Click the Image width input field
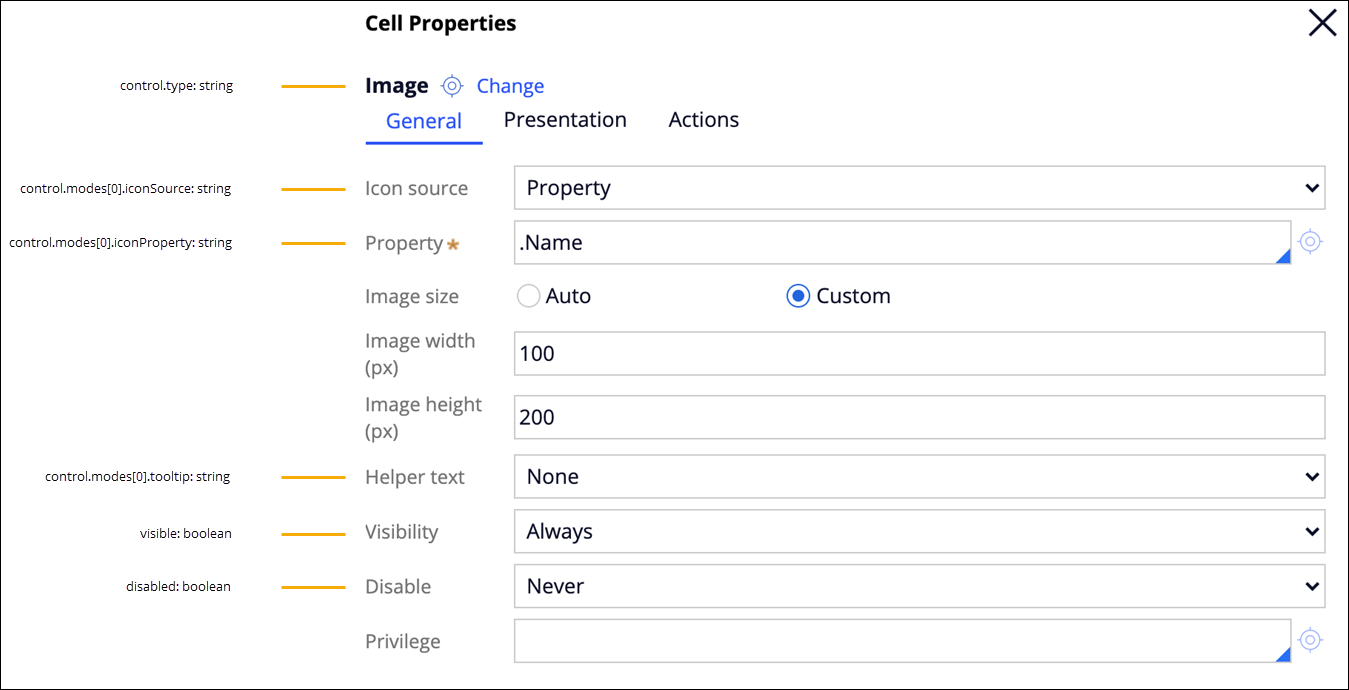This screenshot has height=690, width=1349. pos(919,354)
